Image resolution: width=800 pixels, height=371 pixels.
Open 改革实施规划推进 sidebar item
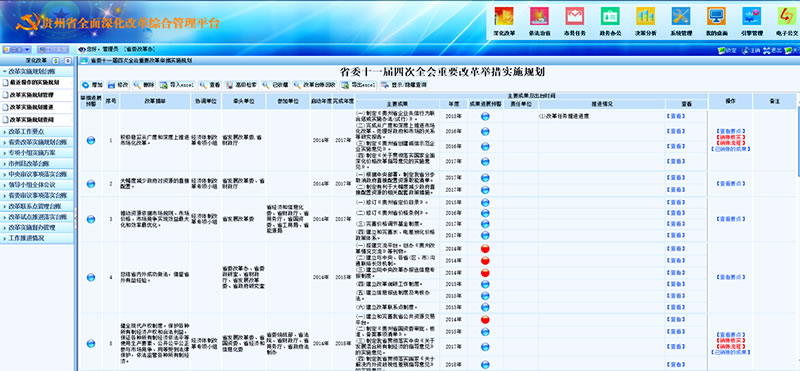(x=37, y=107)
